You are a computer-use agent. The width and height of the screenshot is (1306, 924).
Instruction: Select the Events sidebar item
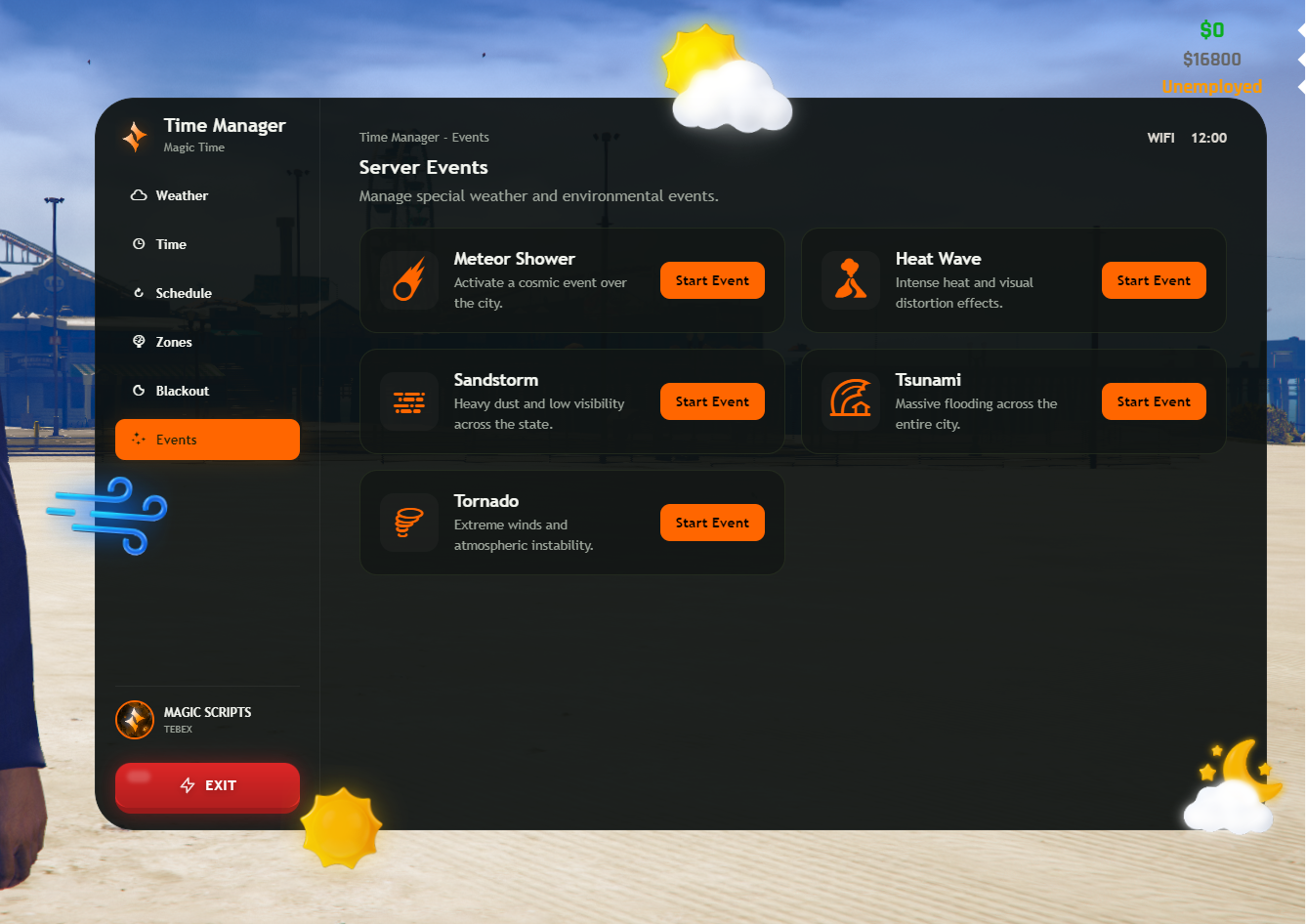207,440
